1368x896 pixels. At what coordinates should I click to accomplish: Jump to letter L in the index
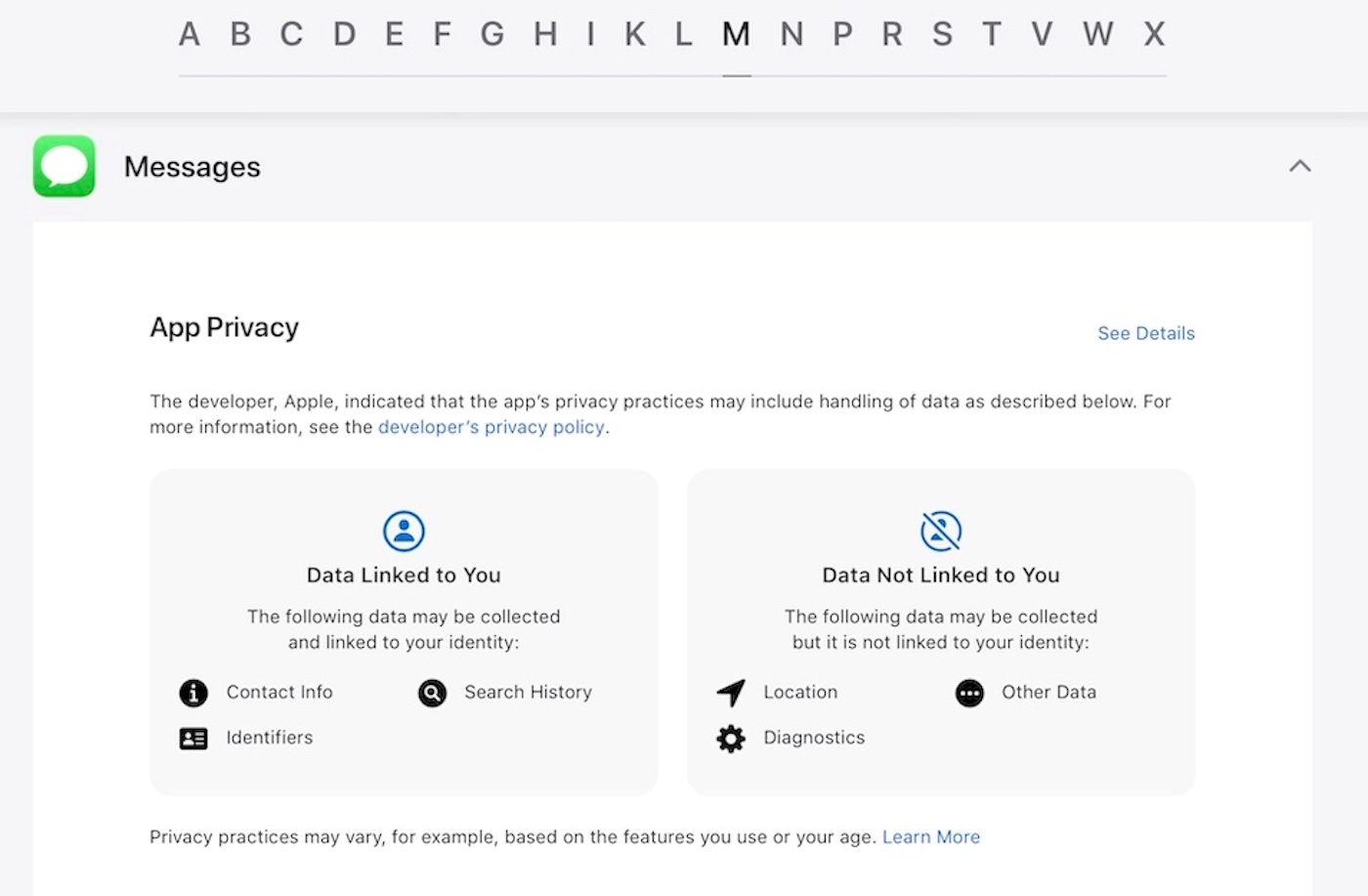pos(684,34)
